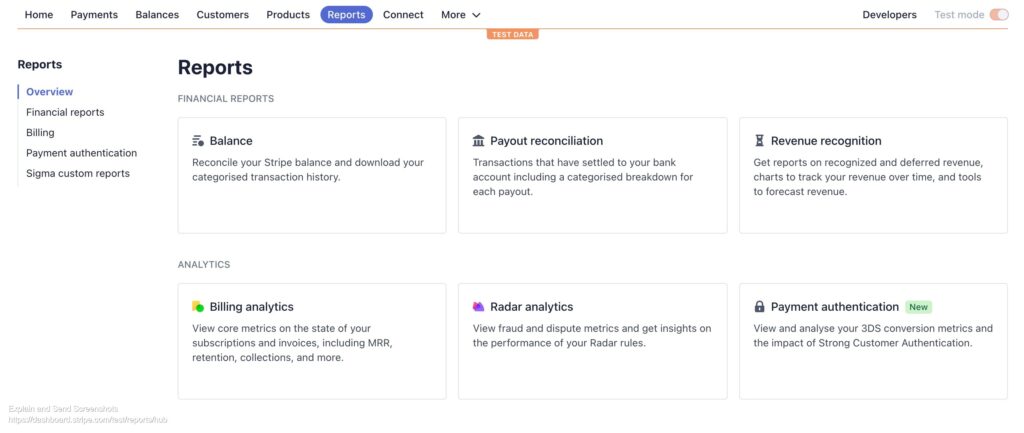Click the TEST DATA label

(513, 35)
